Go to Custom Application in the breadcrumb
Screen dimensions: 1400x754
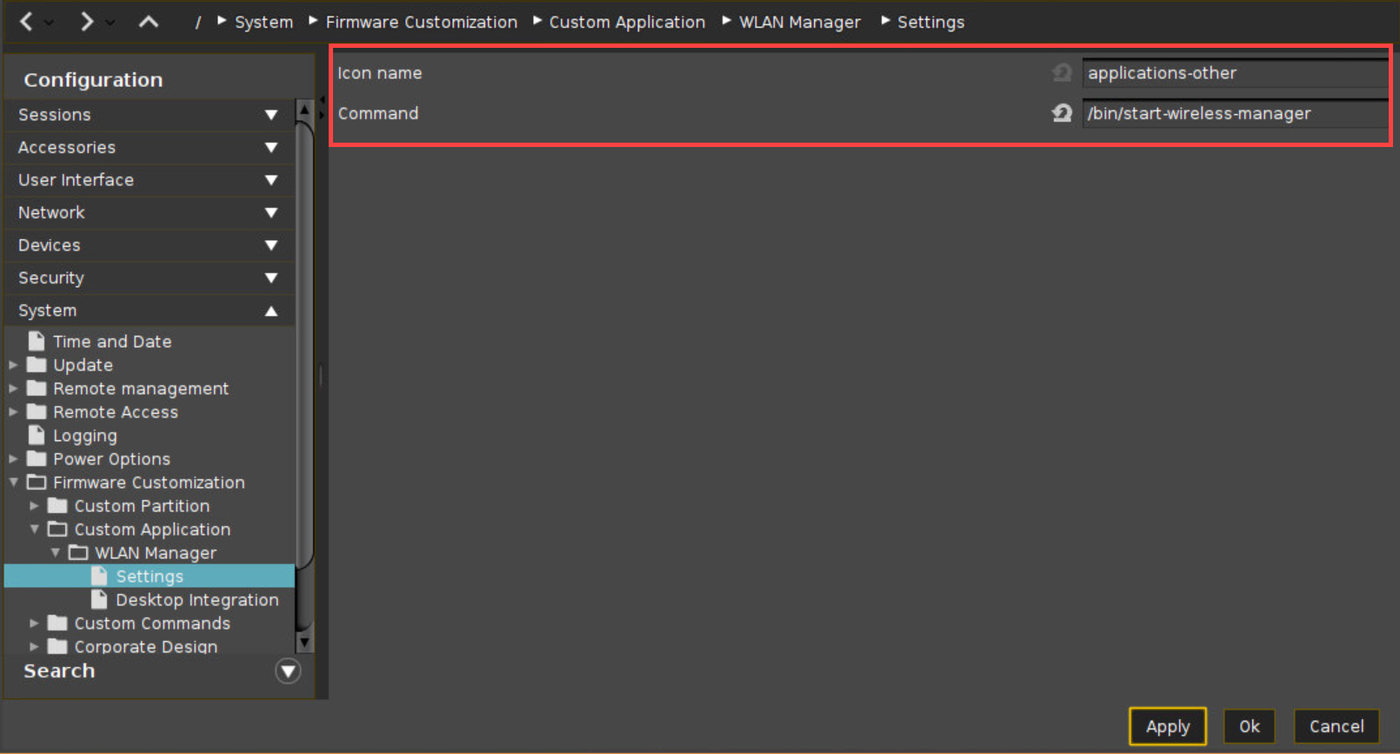coord(626,22)
